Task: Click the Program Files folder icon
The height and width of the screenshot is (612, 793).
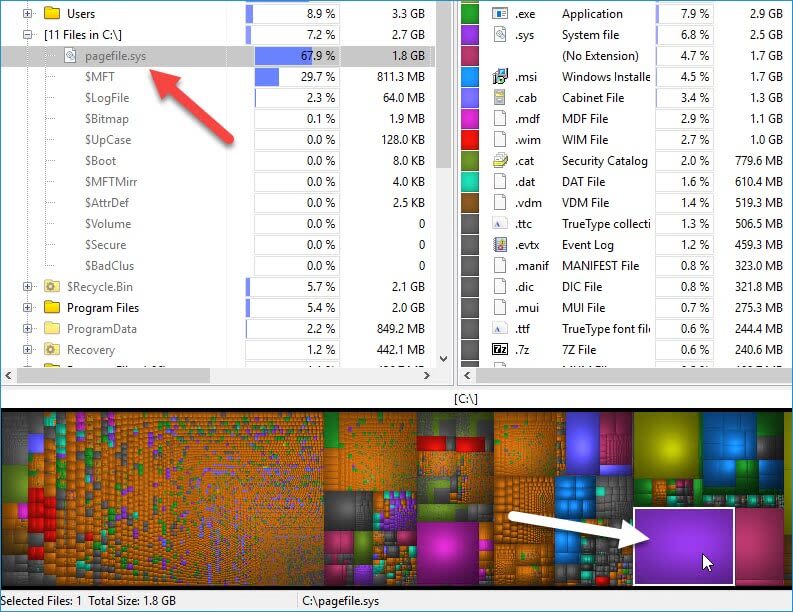Action: coord(52,308)
